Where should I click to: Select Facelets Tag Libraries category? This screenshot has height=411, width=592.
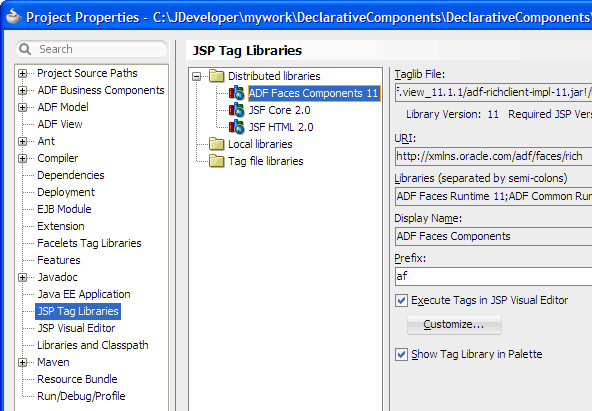tap(89, 243)
